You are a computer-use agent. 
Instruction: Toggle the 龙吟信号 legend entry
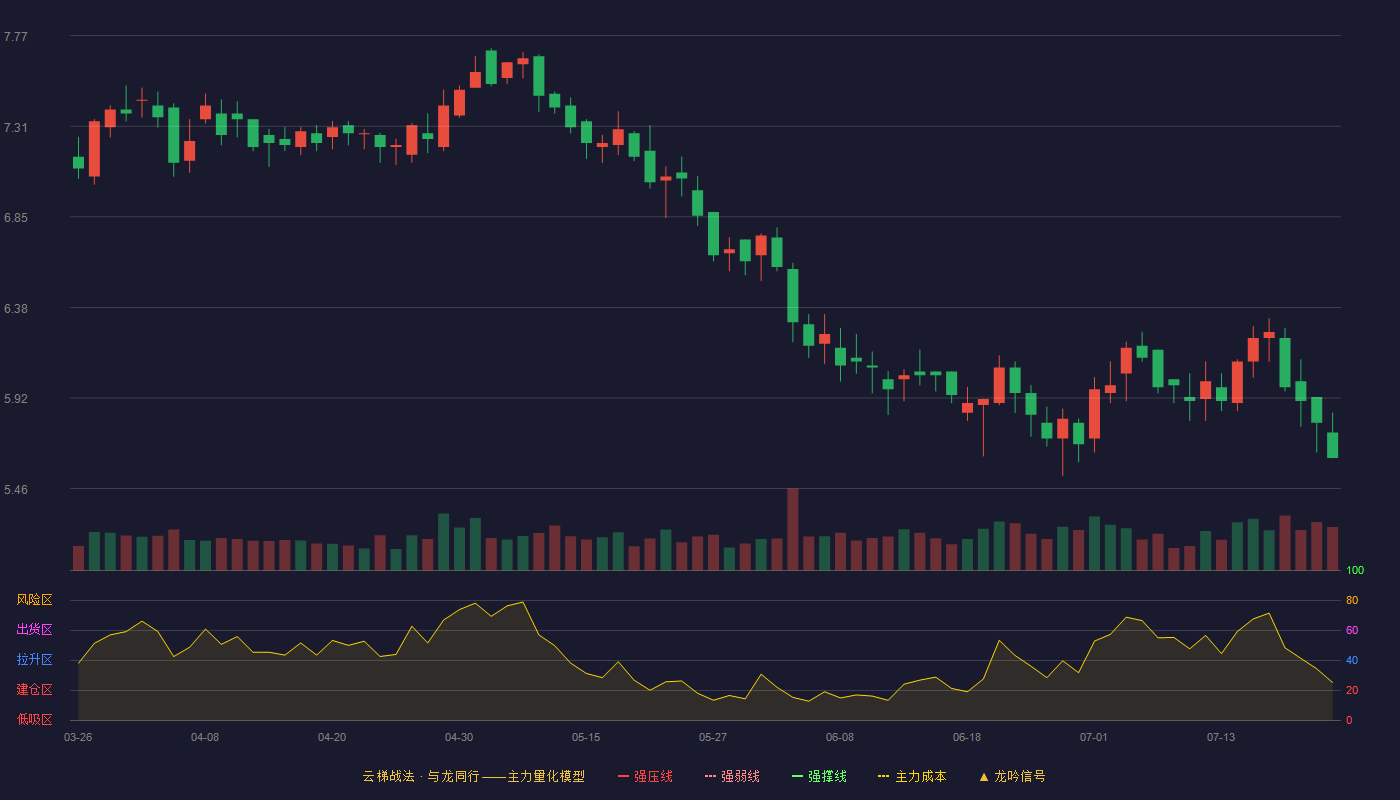coord(1012,776)
